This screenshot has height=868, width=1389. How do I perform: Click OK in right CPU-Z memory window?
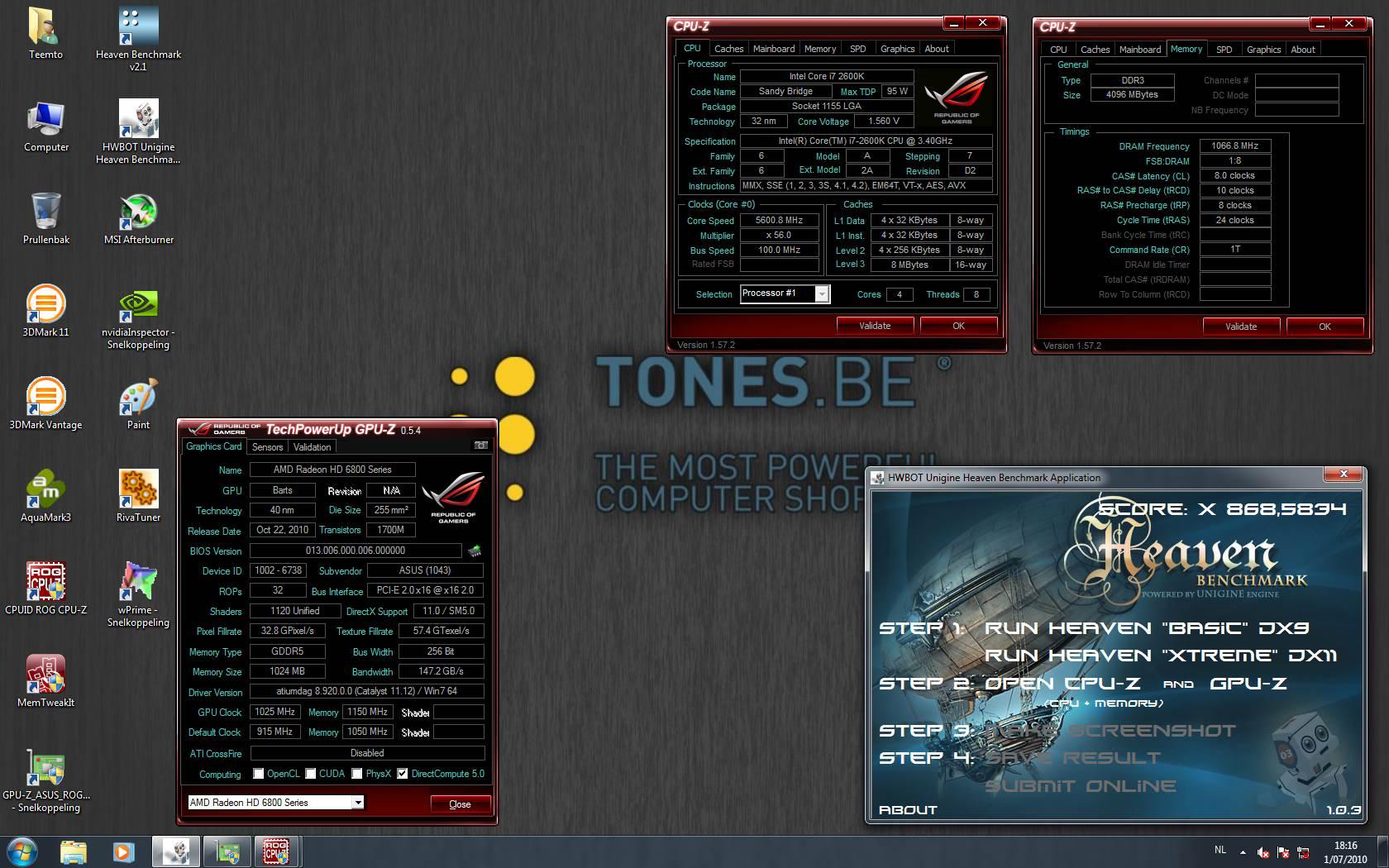[1325, 327]
